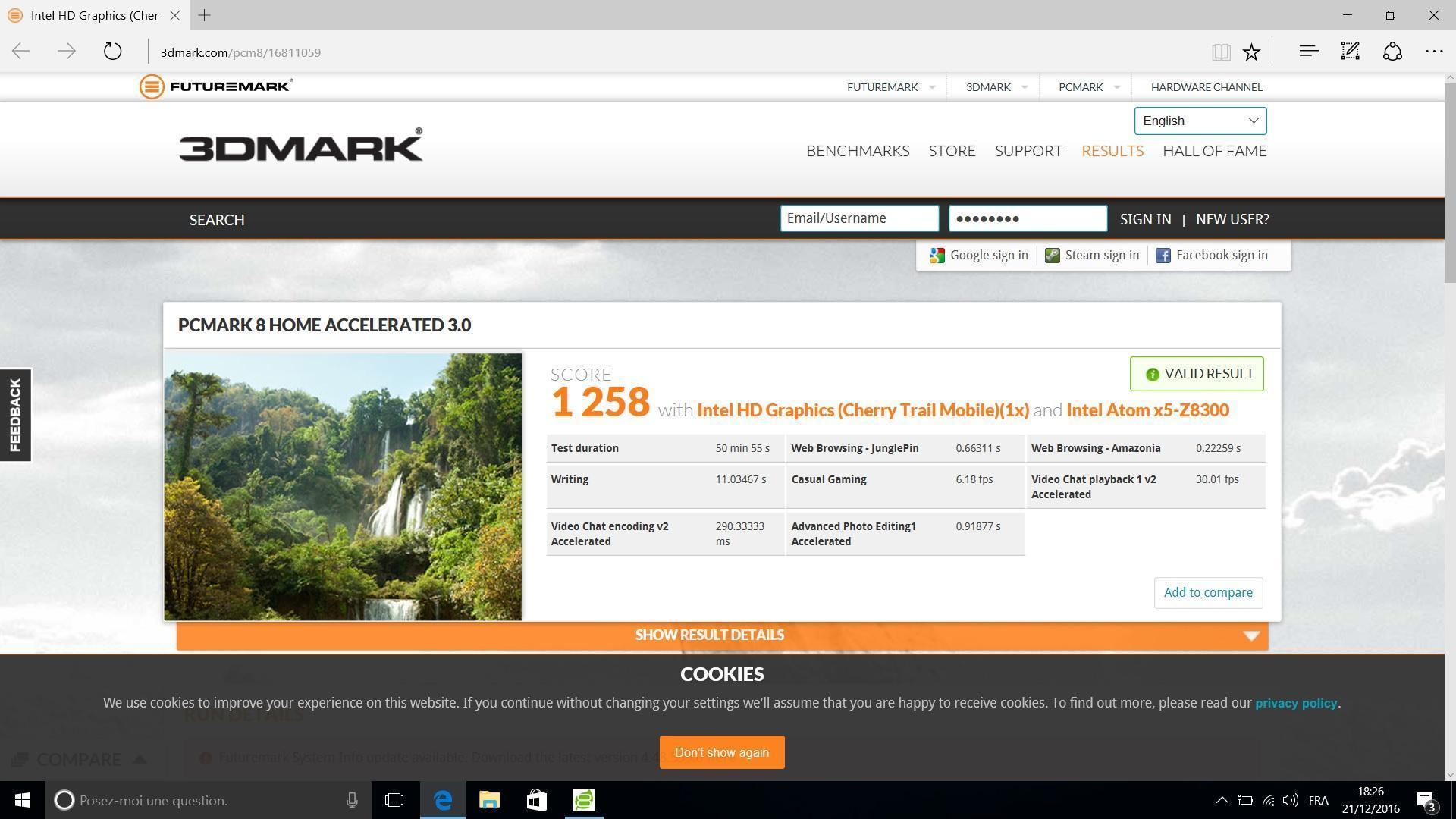The height and width of the screenshot is (819, 1456).
Task: Click the Google sign in icon
Action: click(937, 256)
